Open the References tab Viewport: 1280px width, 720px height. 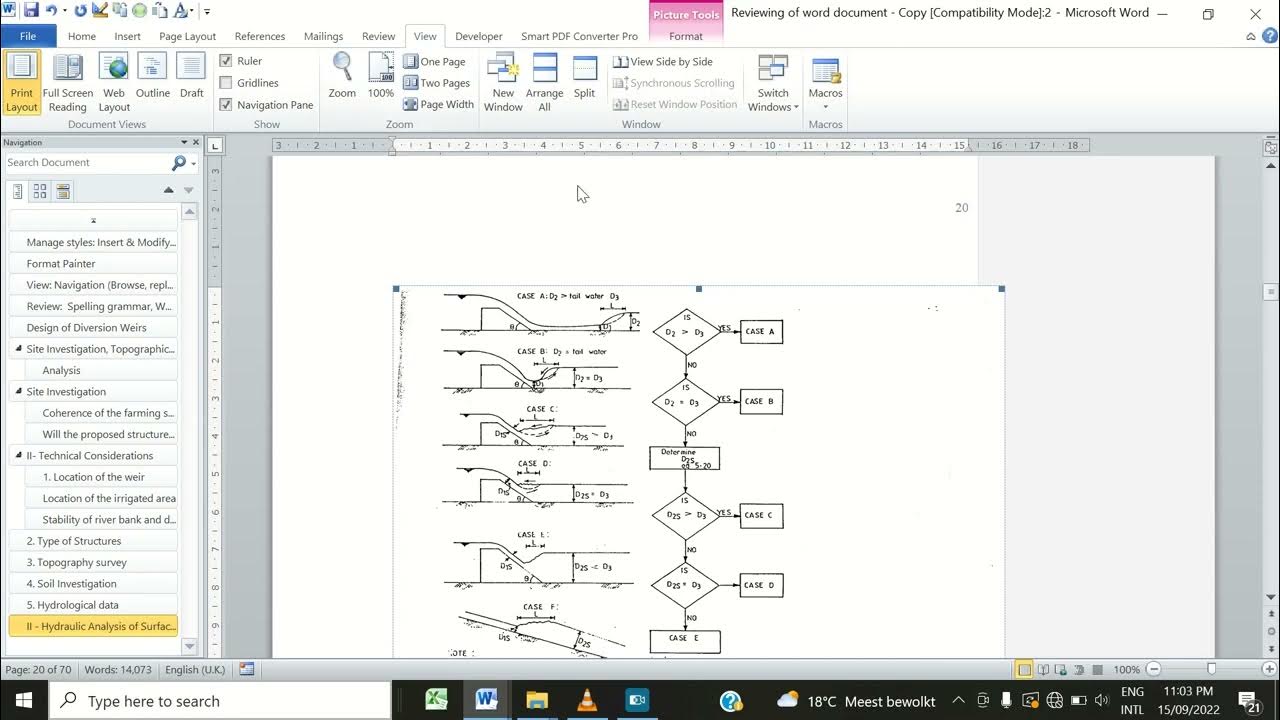coord(260,36)
